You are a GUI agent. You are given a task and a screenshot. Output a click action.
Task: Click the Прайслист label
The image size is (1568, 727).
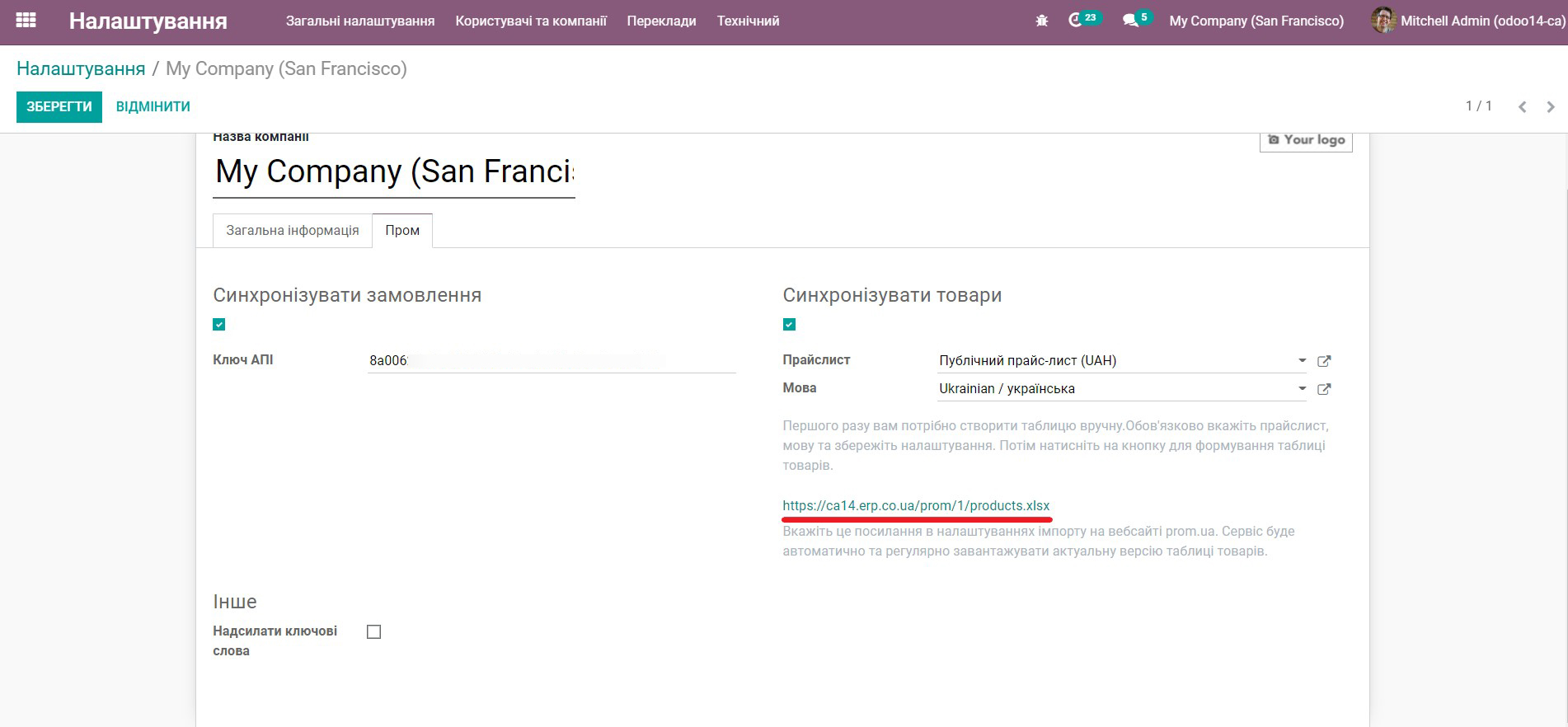(x=816, y=360)
